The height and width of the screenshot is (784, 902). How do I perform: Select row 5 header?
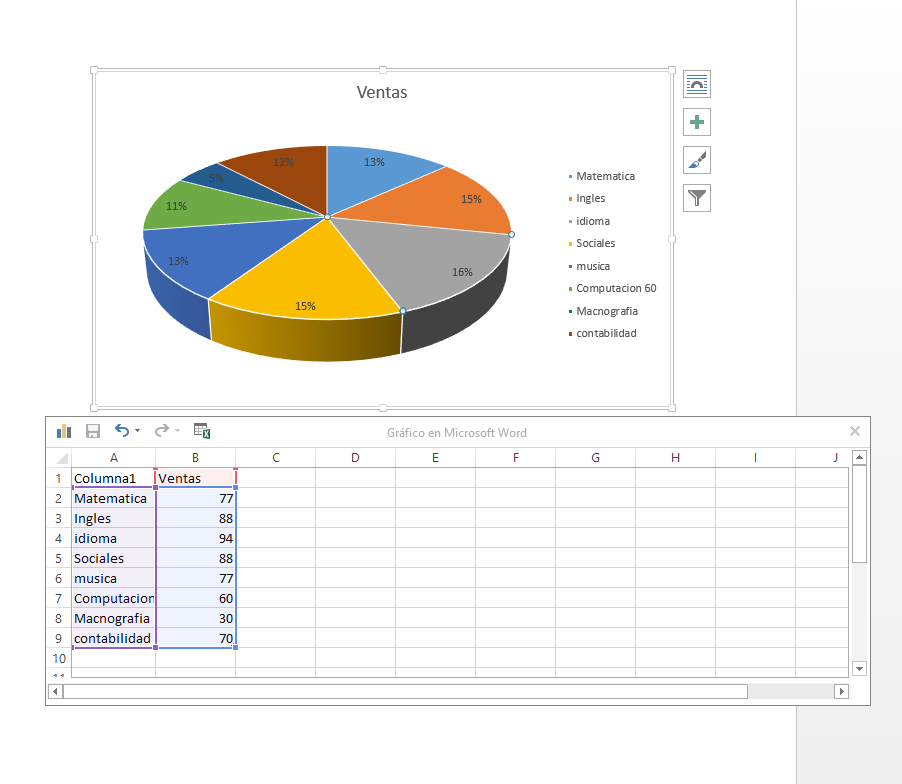[x=59, y=558]
